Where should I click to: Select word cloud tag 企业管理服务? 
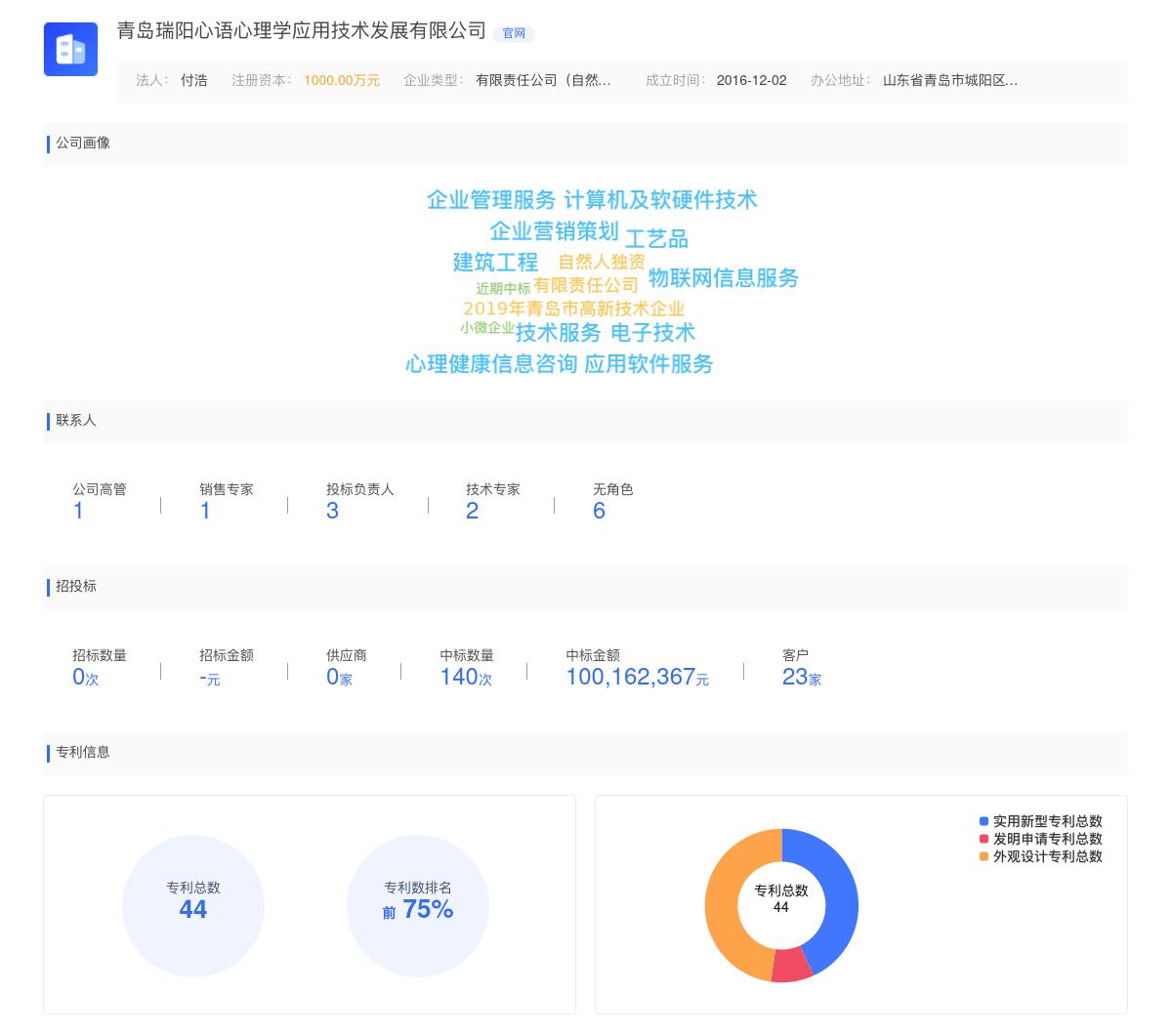491,200
